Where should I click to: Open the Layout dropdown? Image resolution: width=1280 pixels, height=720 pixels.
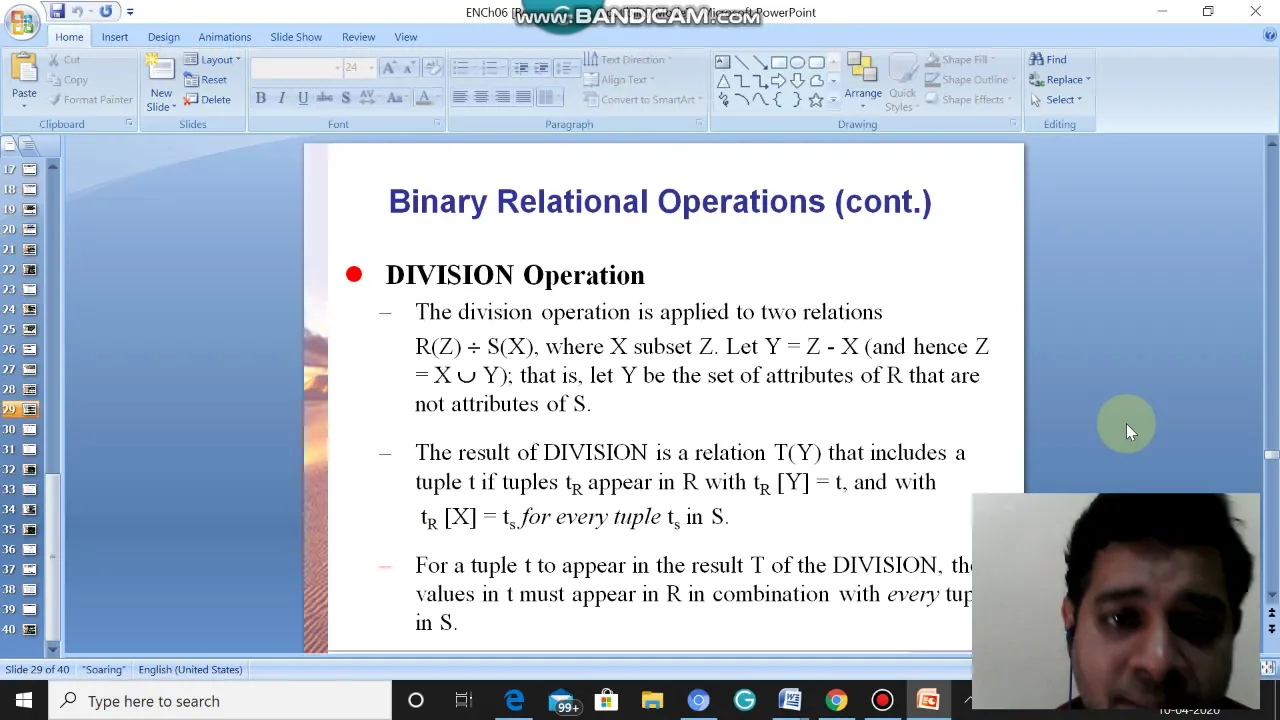tap(212, 60)
